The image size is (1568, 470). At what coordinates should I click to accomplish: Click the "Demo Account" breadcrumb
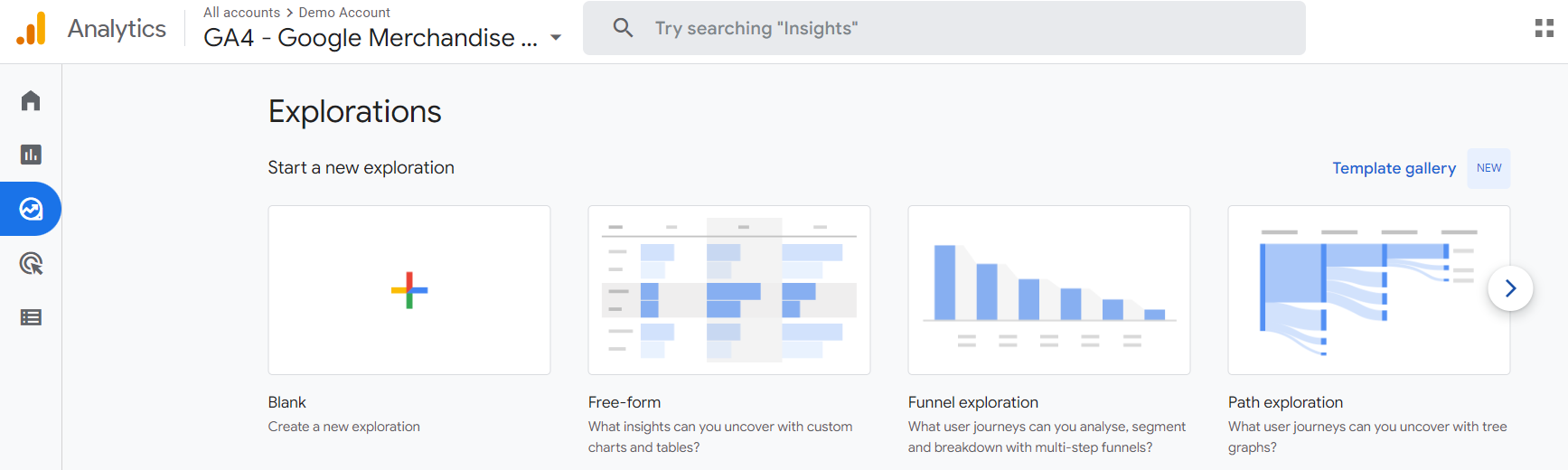344,13
